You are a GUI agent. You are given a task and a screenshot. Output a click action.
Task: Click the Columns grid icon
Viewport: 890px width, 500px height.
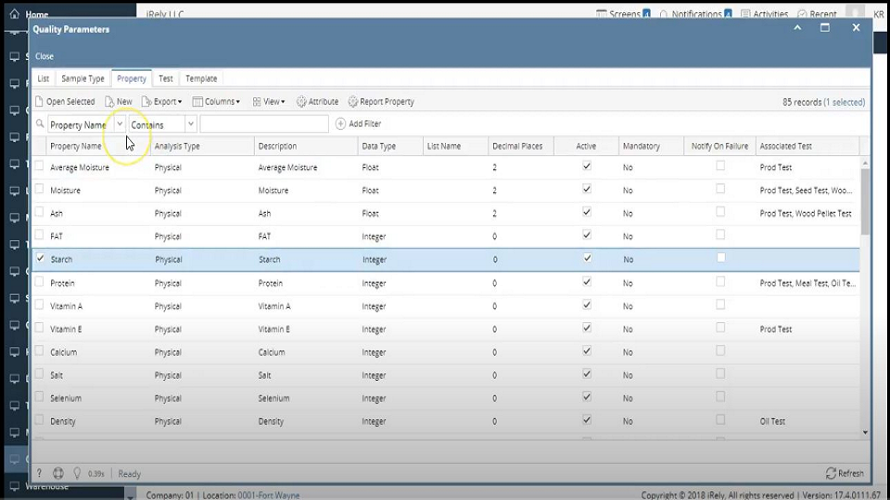(198, 102)
